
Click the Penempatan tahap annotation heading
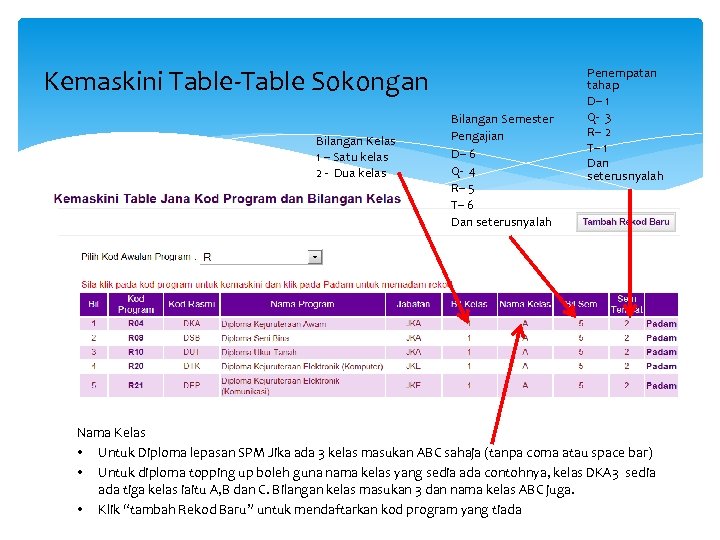[622, 79]
